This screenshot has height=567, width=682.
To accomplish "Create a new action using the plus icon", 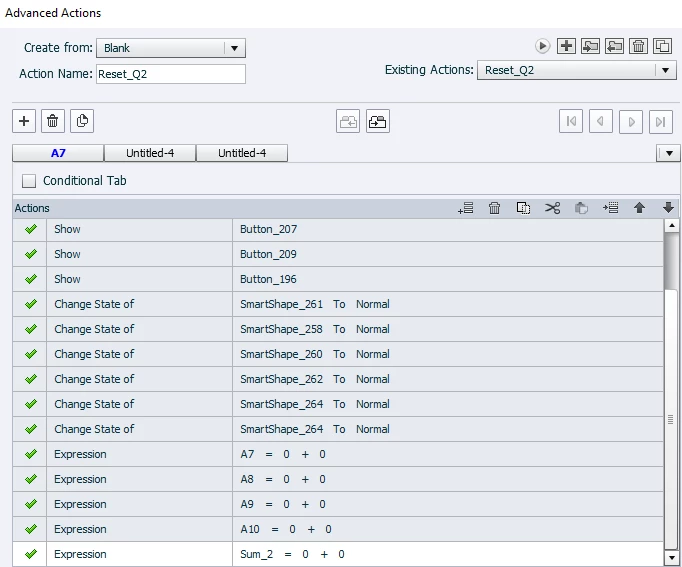I will [x=566, y=46].
